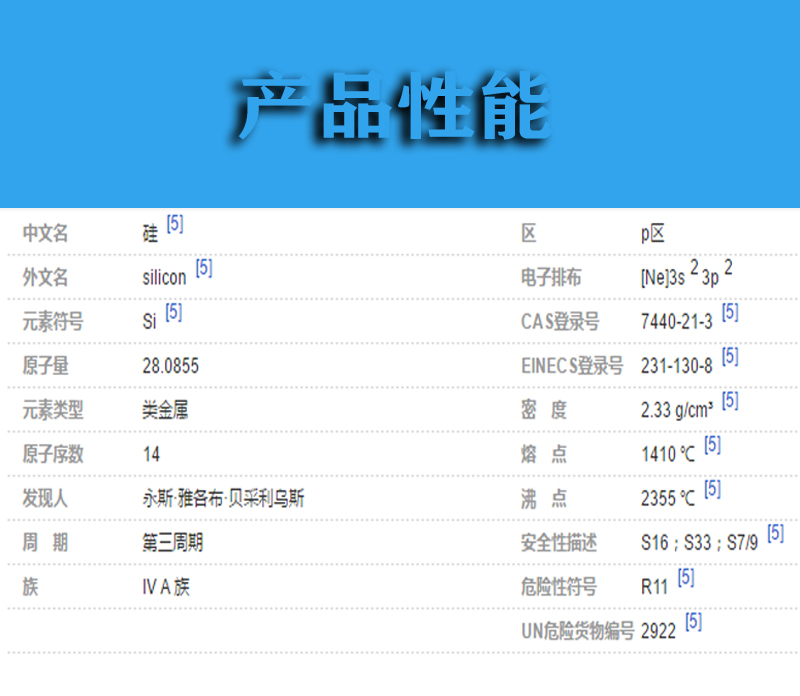The width and height of the screenshot is (800, 696).
Task: Click citation [5] next to 231-130-8
Action: [730, 357]
